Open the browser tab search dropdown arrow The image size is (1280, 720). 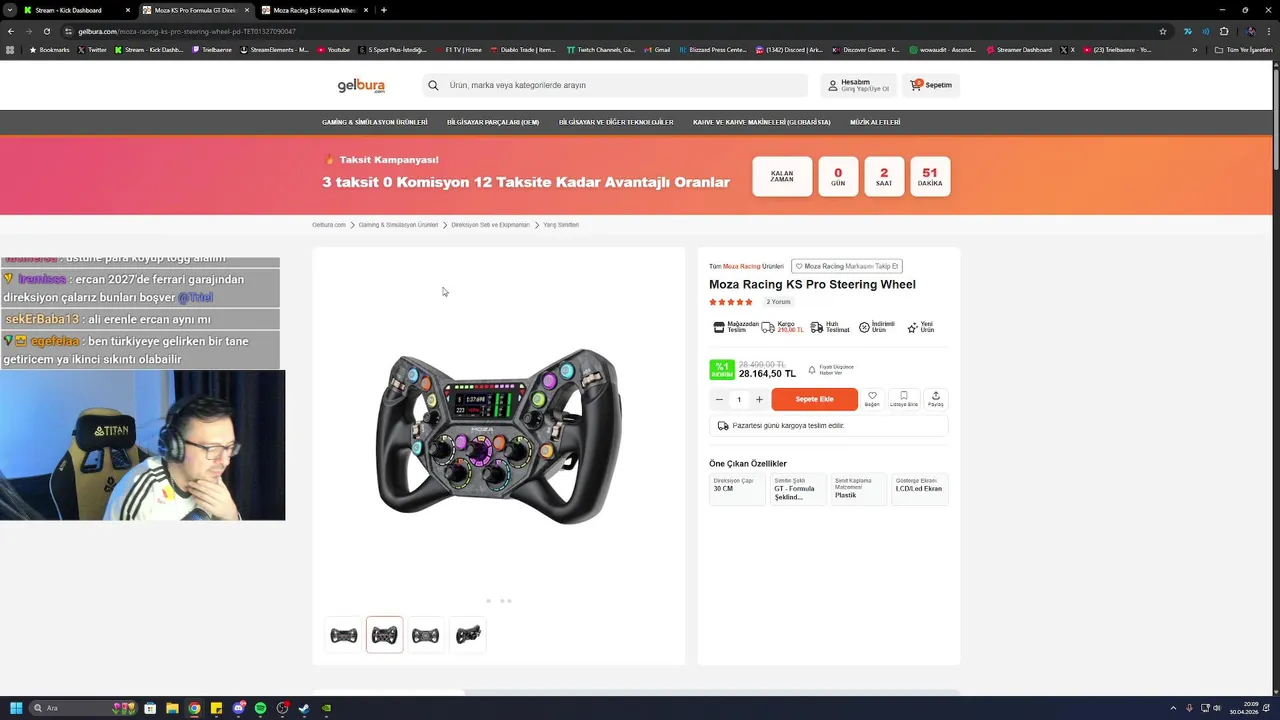point(9,10)
